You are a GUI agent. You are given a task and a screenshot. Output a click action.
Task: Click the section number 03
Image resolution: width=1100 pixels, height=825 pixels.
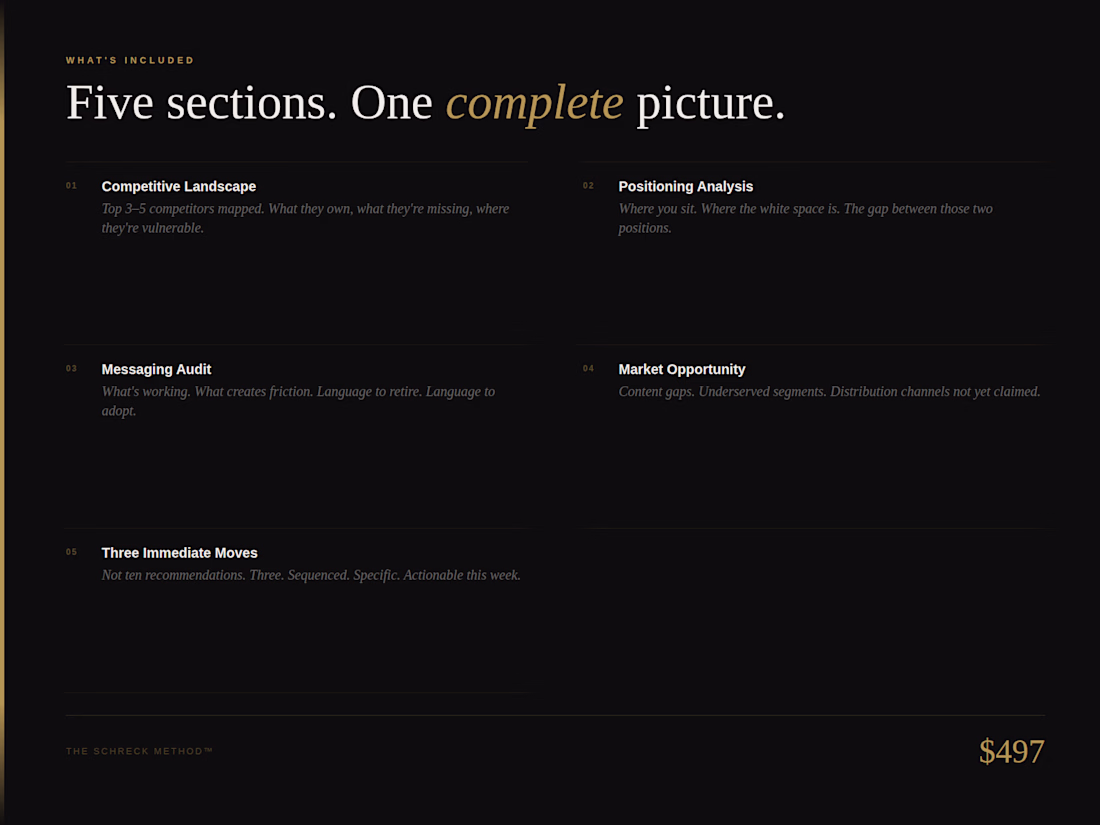point(71,369)
